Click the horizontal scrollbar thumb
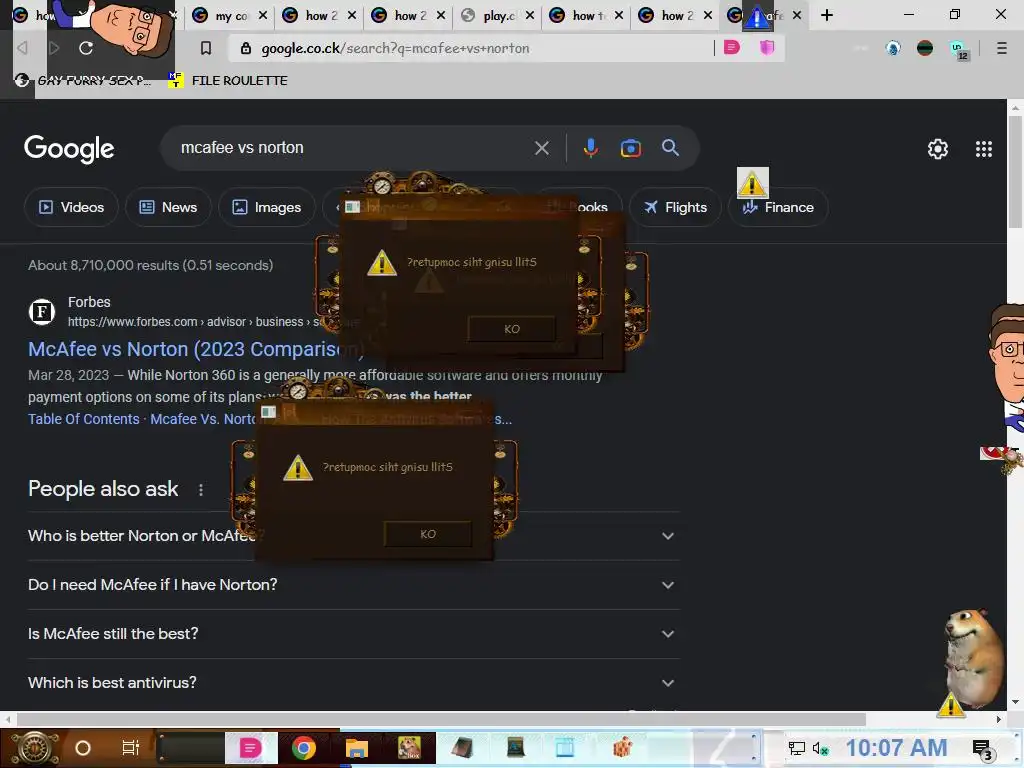The image size is (1024, 768). [x=441, y=719]
